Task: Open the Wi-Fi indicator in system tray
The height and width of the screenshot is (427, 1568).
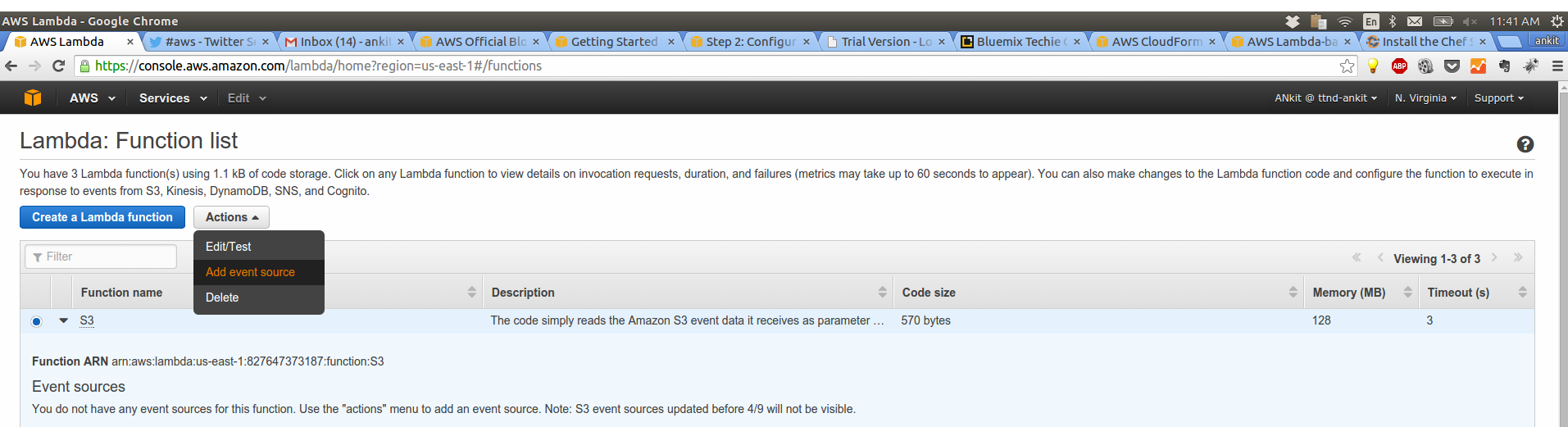Action: pos(1344,21)
